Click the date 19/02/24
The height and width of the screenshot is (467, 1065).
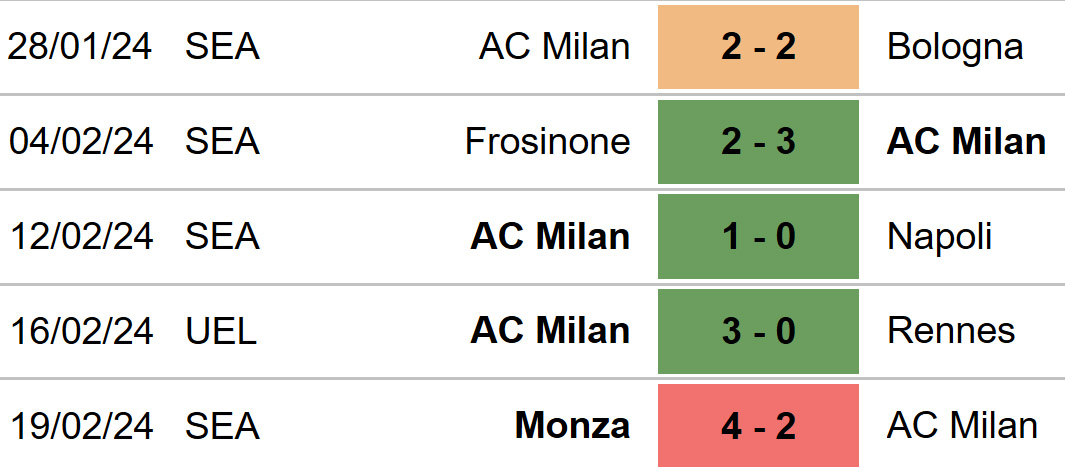pos(81,427)
